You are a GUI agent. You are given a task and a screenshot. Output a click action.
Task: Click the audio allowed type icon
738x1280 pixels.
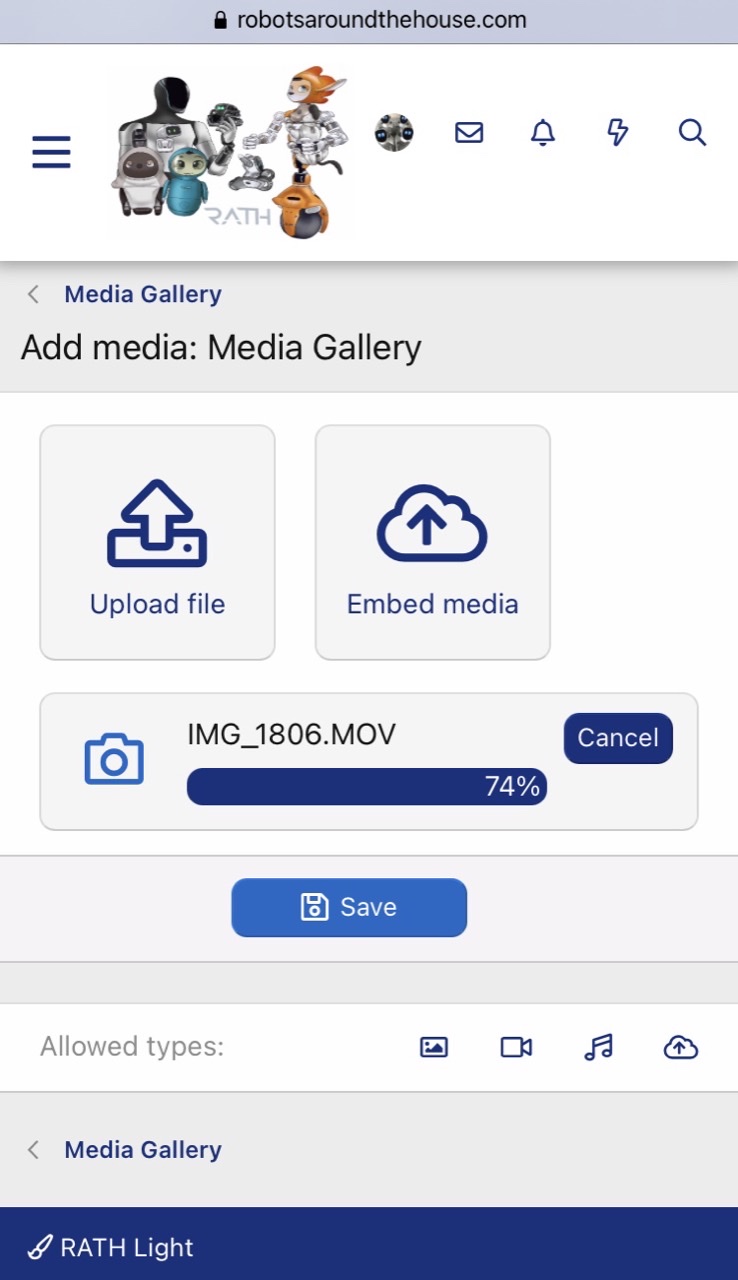598,1047
